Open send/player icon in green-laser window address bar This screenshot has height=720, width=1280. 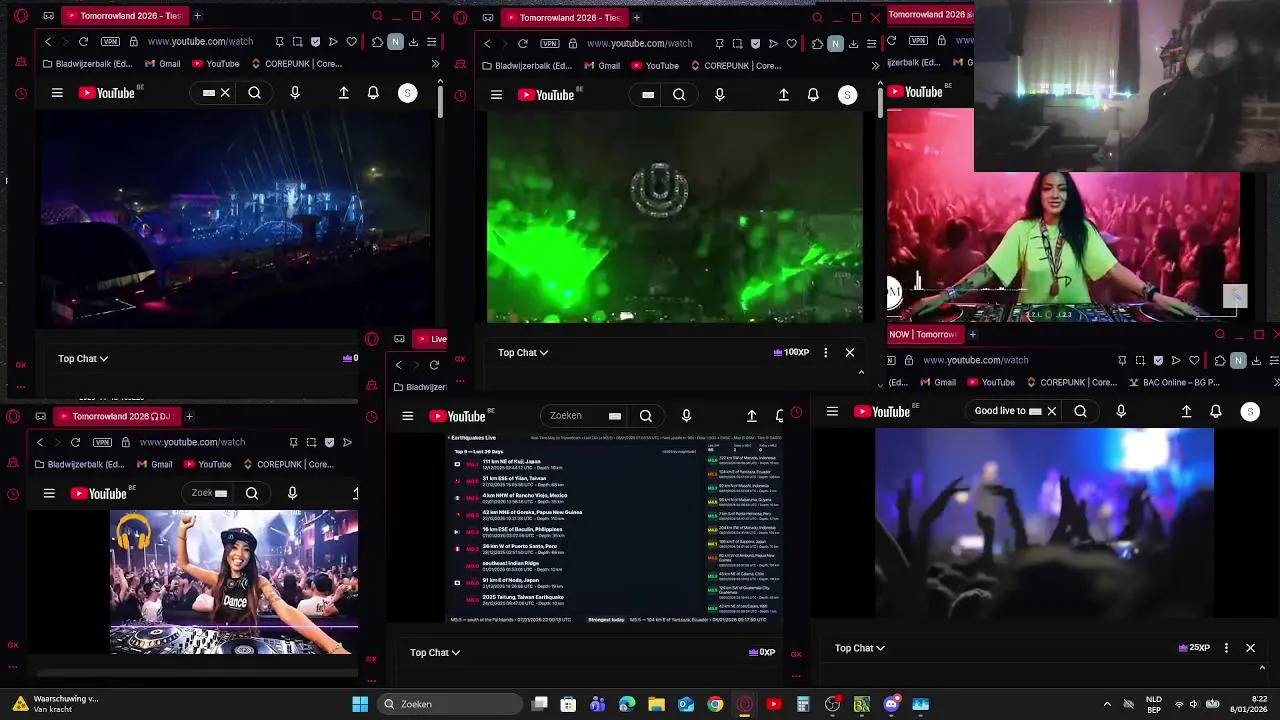point(773,43)
